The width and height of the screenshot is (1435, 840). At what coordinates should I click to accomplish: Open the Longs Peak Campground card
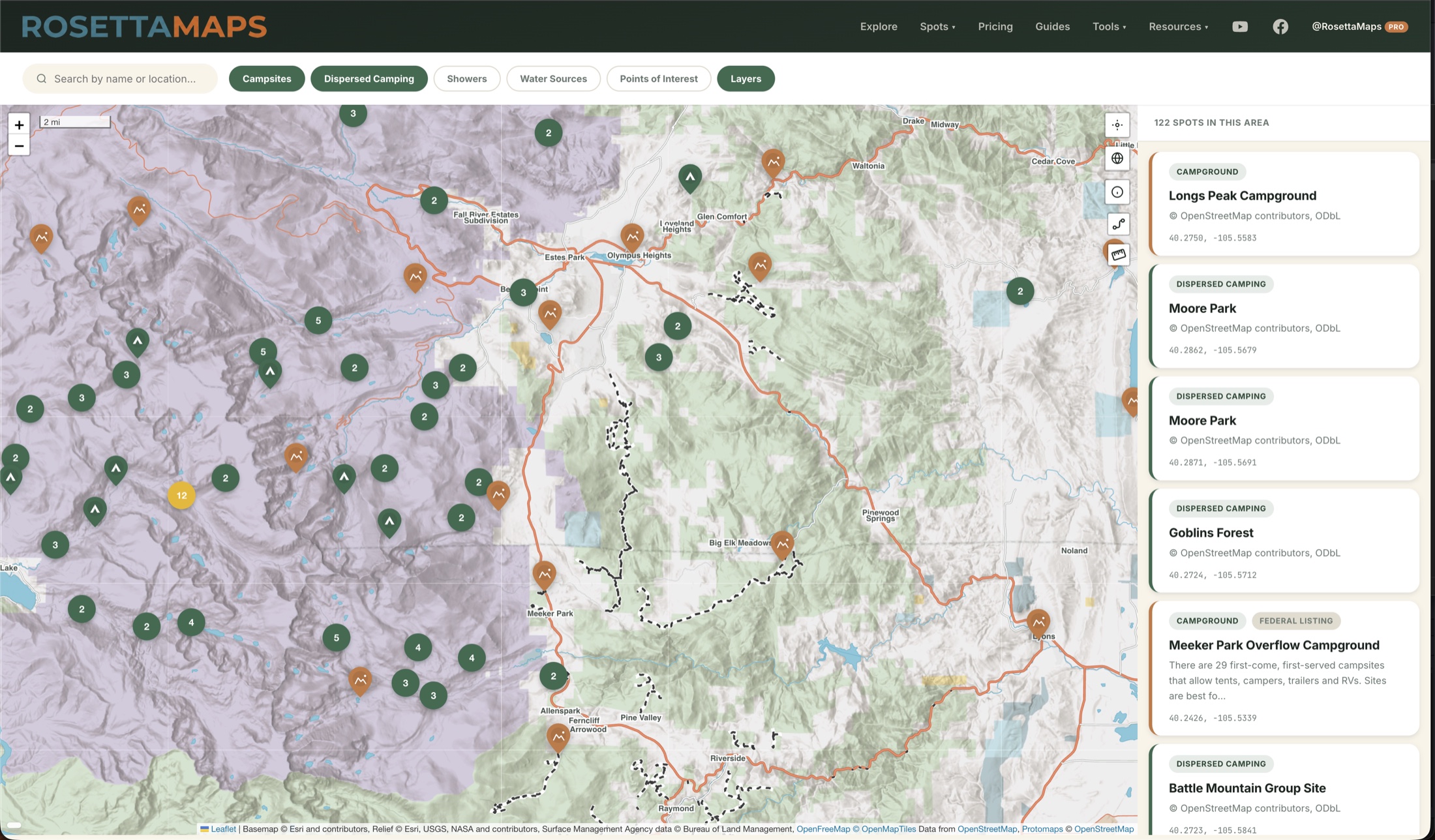pyautogui.click(x=1284, y=203)
